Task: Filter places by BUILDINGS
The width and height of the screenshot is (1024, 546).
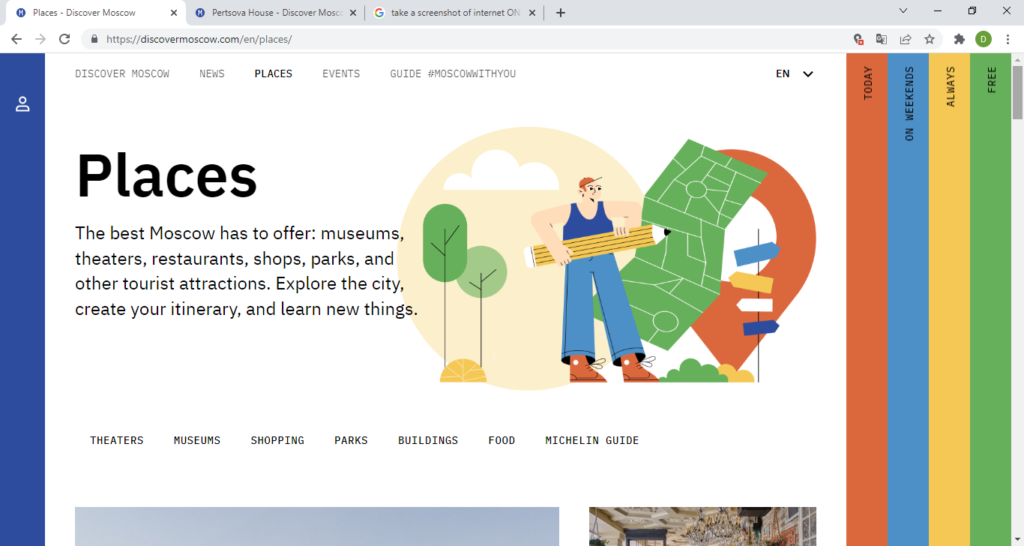Action: (428, 440)
